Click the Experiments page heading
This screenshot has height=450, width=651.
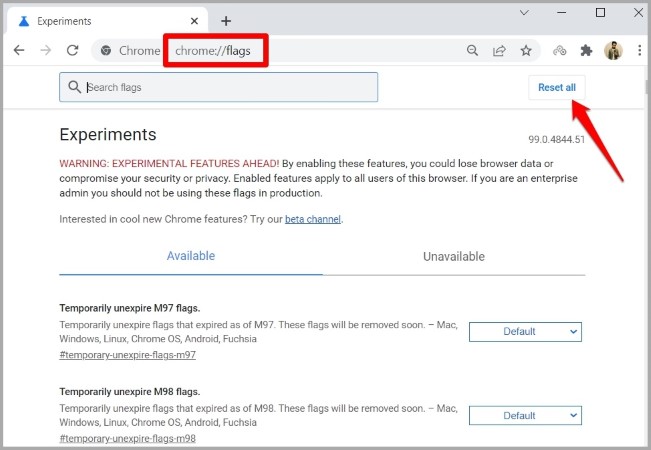point(108,135)
